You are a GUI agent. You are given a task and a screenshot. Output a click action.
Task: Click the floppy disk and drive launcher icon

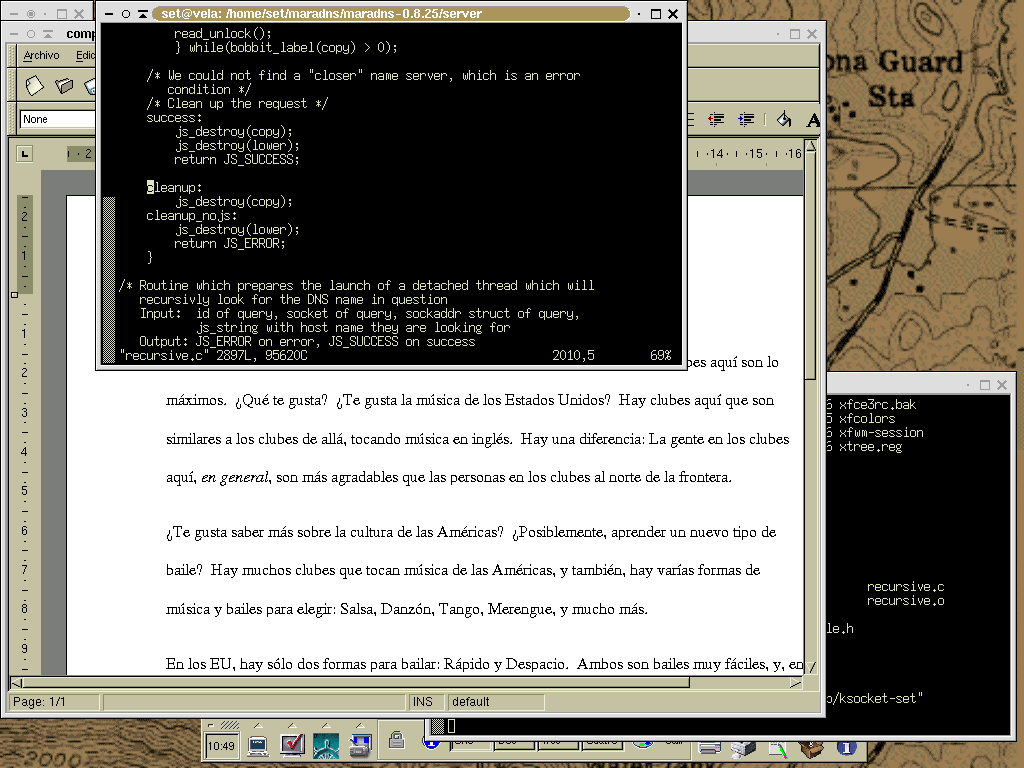[x=360, y=745]
